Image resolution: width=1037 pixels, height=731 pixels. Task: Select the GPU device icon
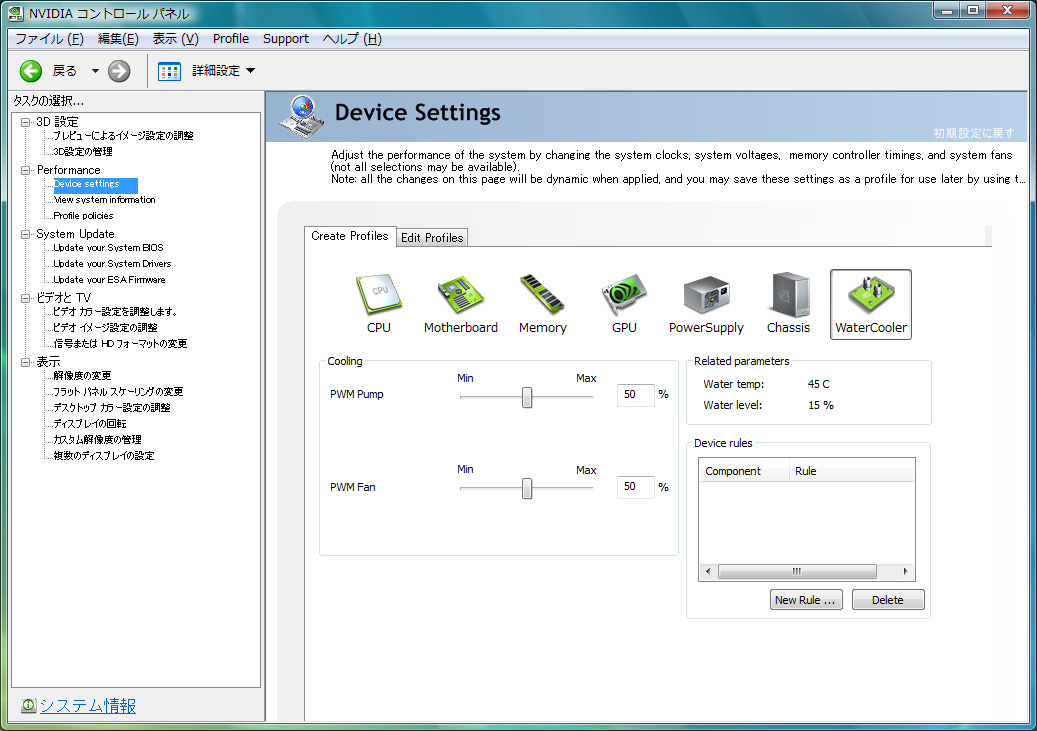tap(624, 304)
